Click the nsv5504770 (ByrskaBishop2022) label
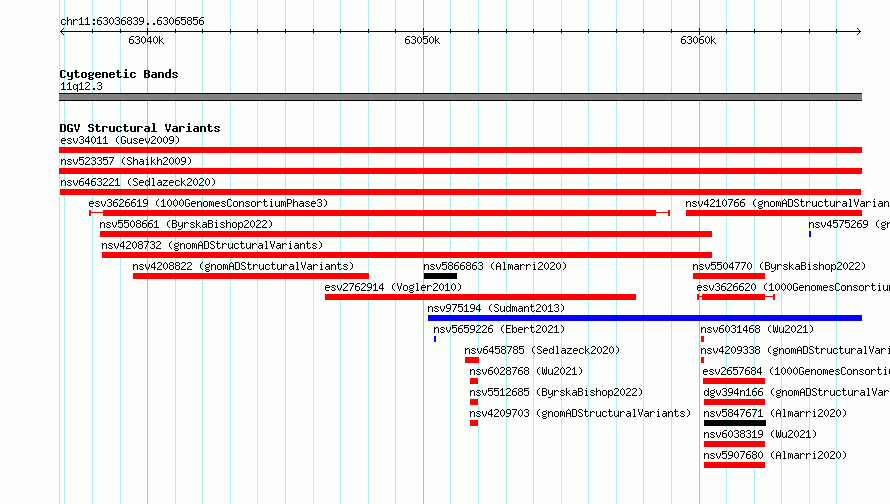 [x=779, y=266]
